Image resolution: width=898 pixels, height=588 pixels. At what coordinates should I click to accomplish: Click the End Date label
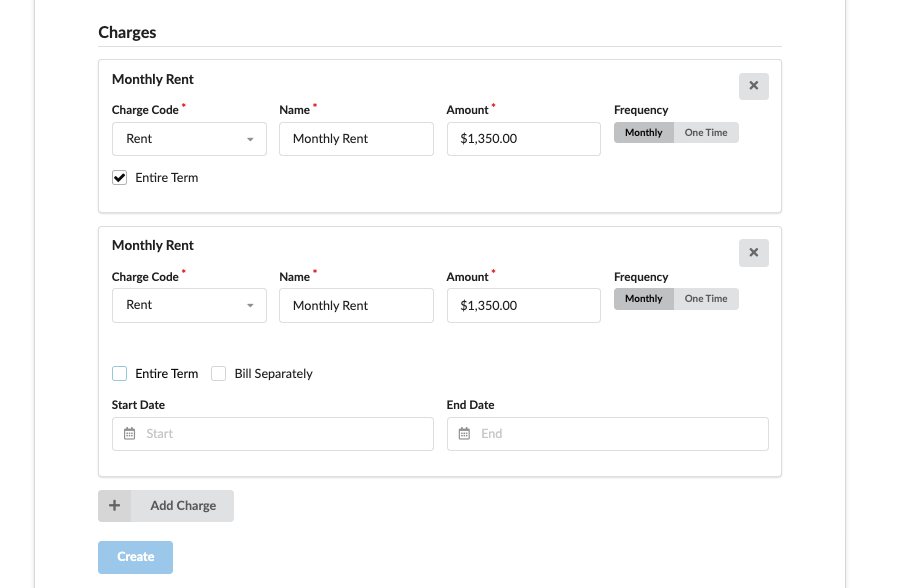coord(470,405)
